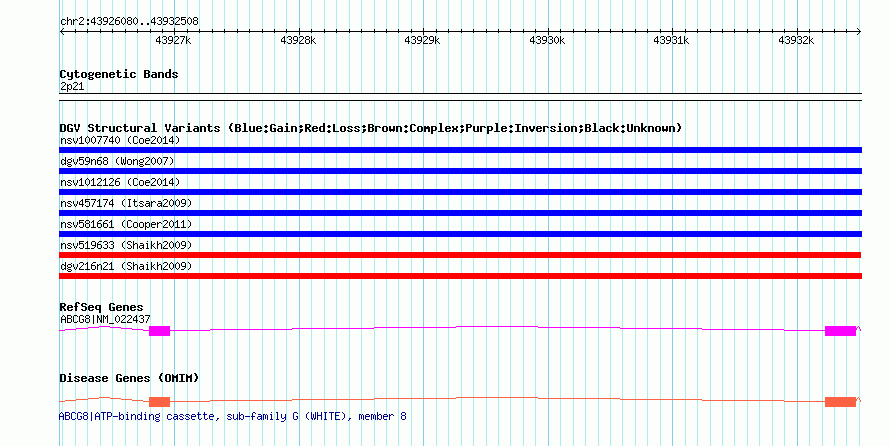This screenshot has width=890, height=446.
Task: Select the dgv59n68 (Wong2007) gain bar
Action: pos(460,171)
